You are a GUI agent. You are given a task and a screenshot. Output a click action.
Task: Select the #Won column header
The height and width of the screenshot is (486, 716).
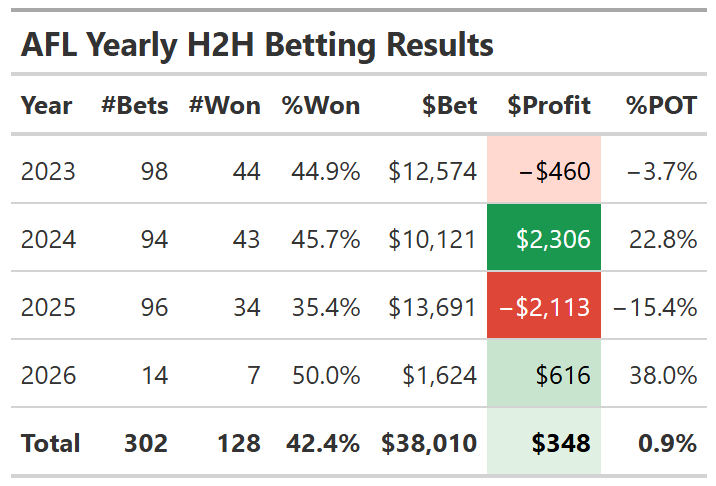pyautogui.click(x=224, y=105)
